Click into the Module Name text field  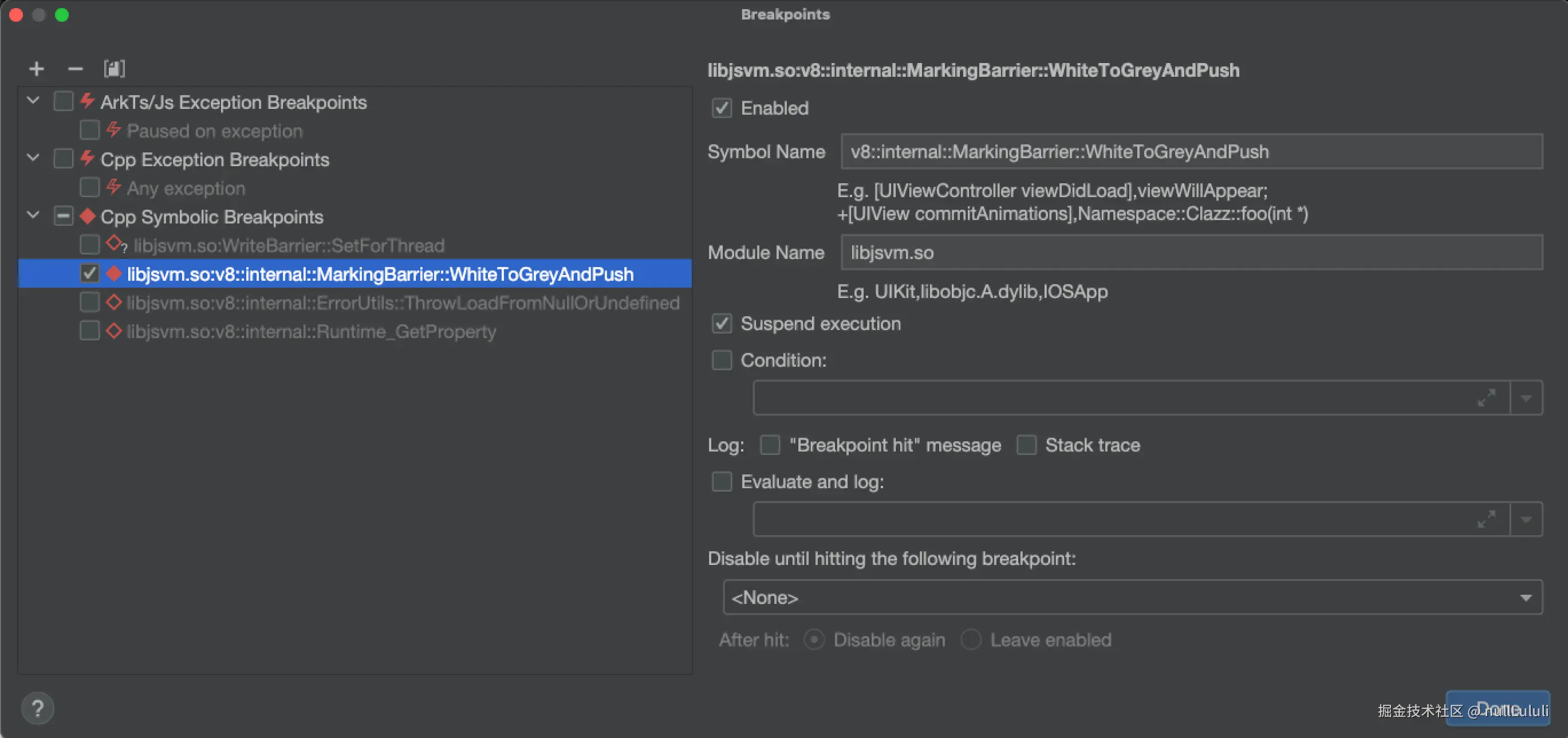[x=1191, y=252]
